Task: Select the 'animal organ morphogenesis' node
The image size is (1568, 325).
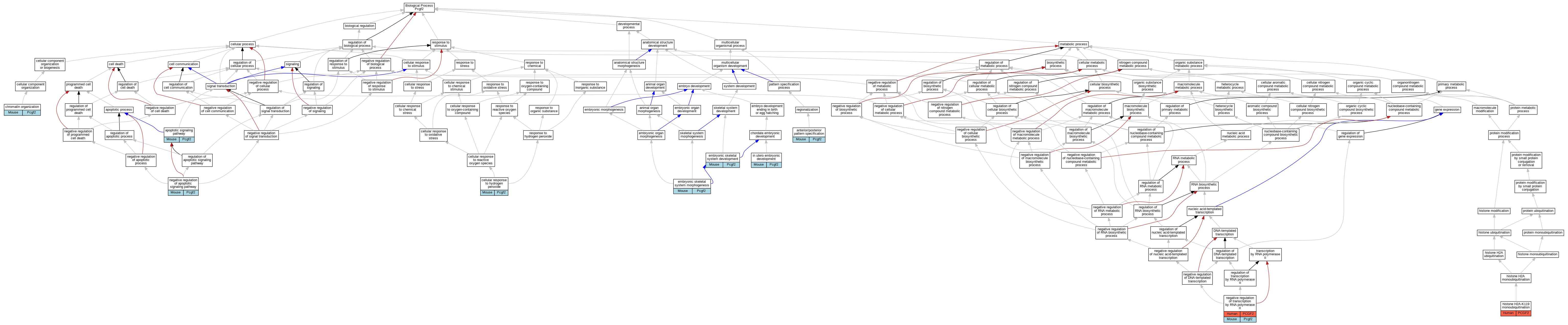Action: coord(649,110)
